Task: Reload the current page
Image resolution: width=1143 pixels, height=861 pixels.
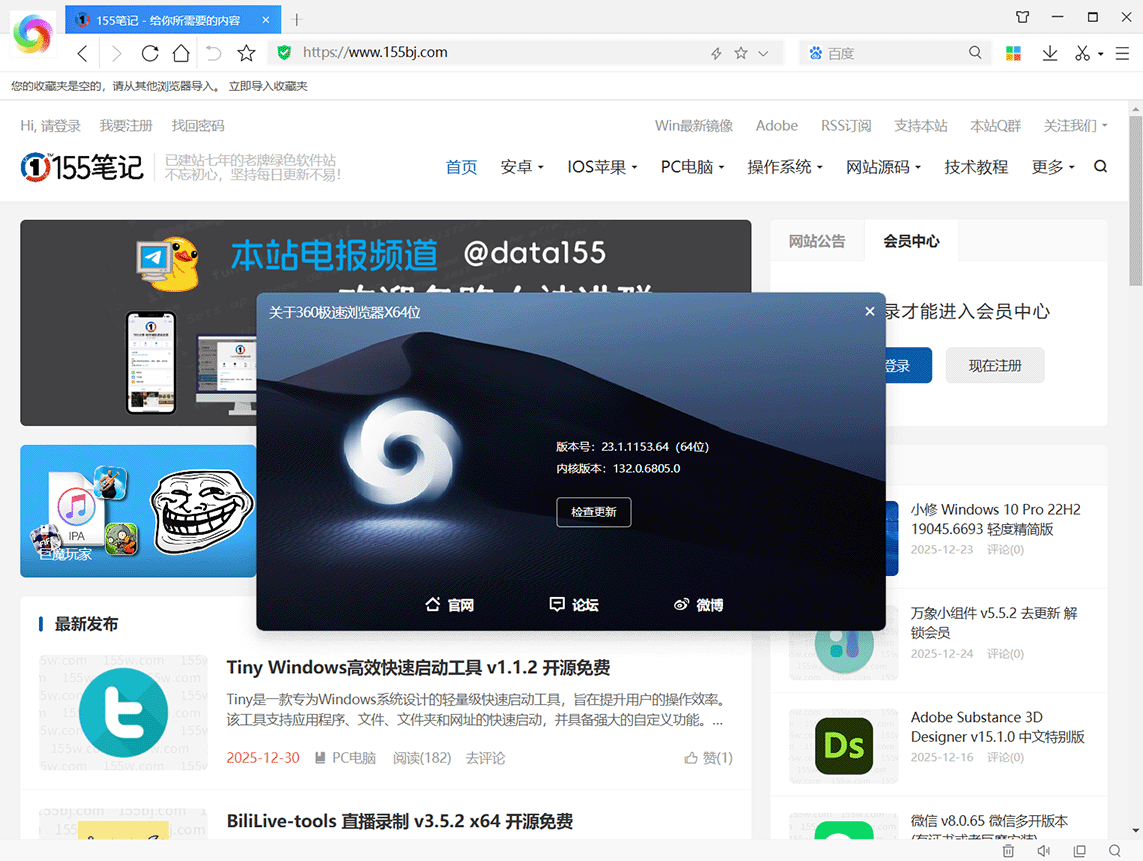Action: tap(150, 53)
